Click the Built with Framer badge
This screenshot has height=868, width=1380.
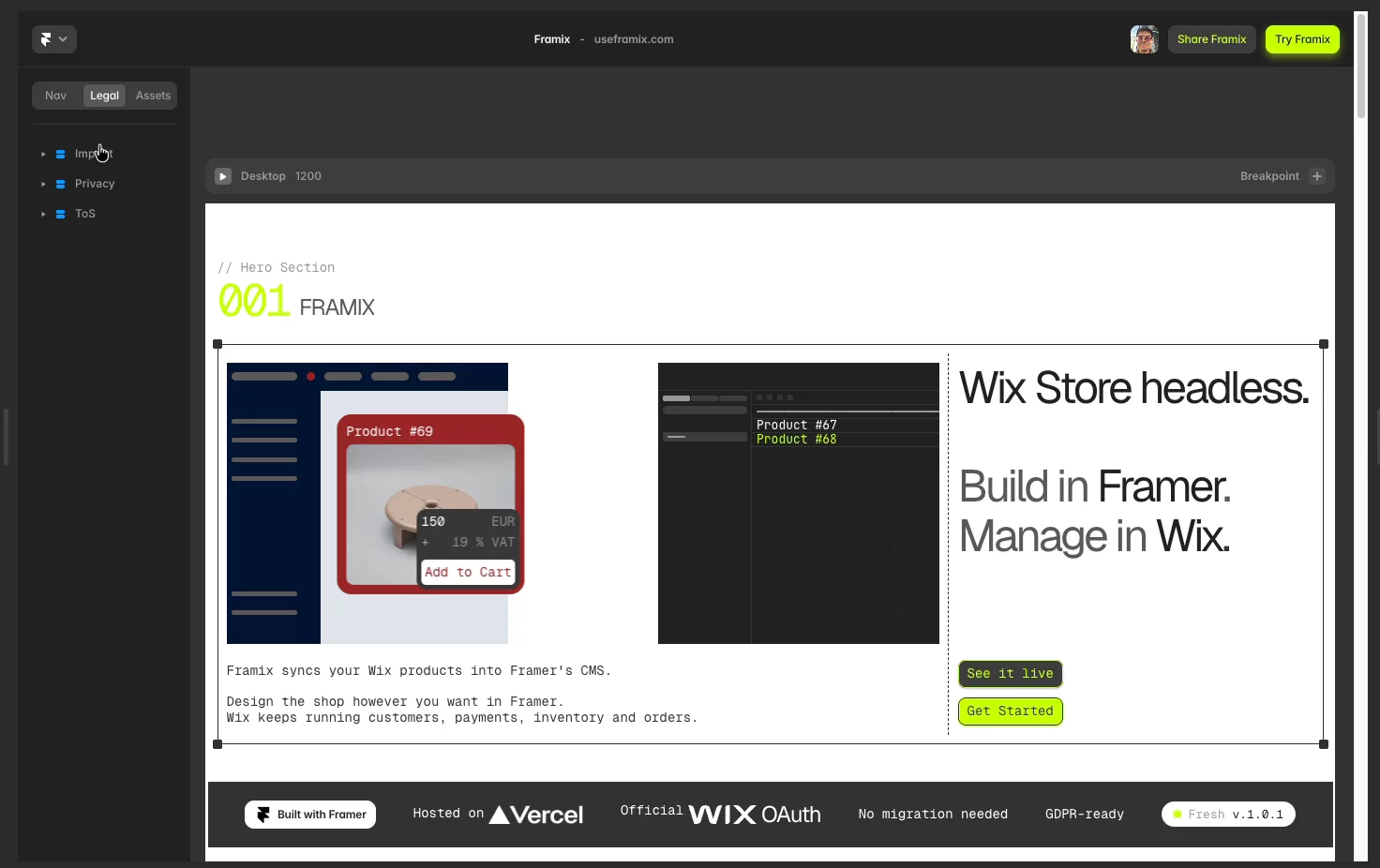pos(310,815)
